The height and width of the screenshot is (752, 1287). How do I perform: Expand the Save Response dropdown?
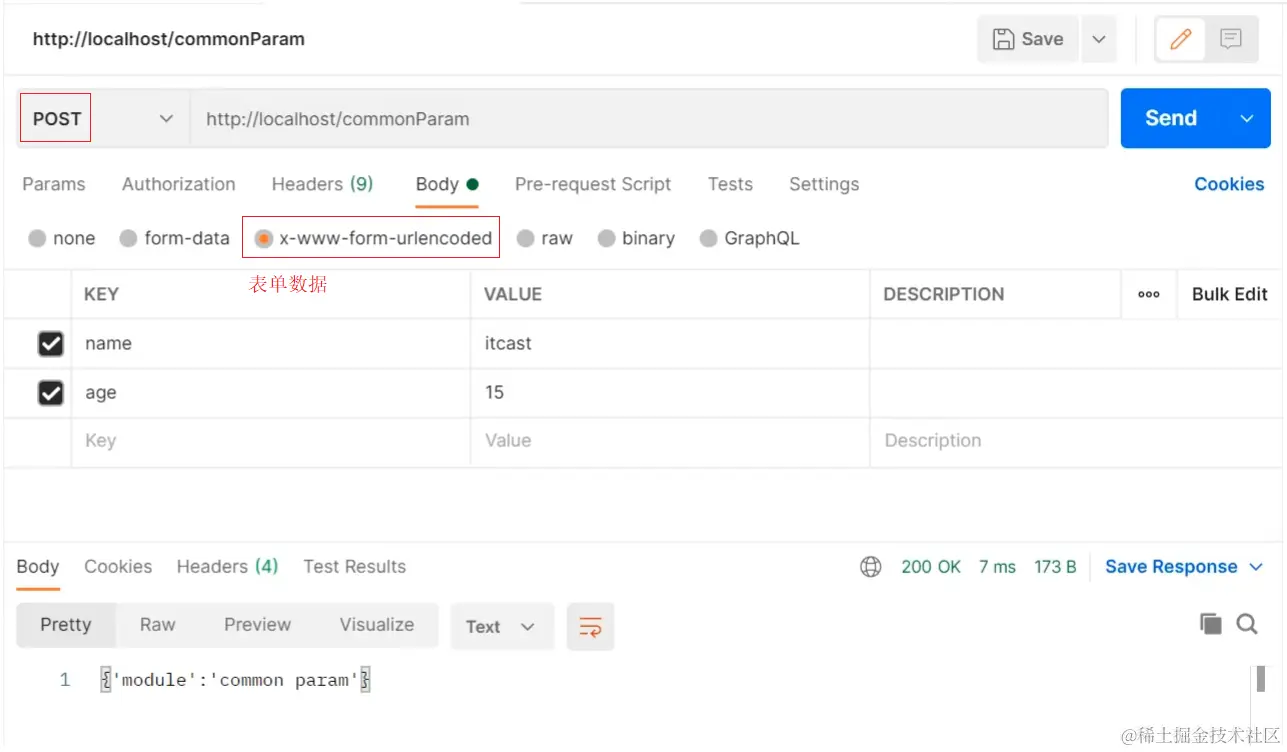pos(1257,567)
